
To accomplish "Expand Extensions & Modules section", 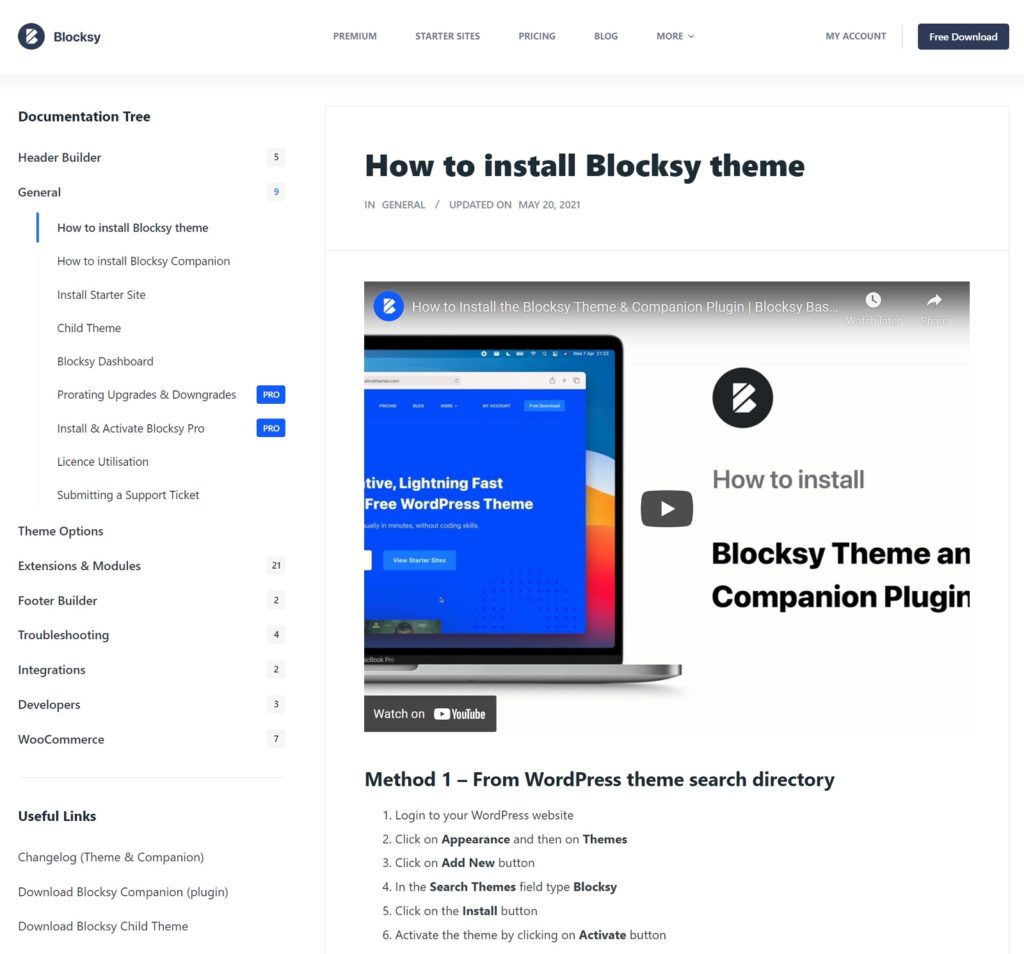I will (x=79, y=565).
